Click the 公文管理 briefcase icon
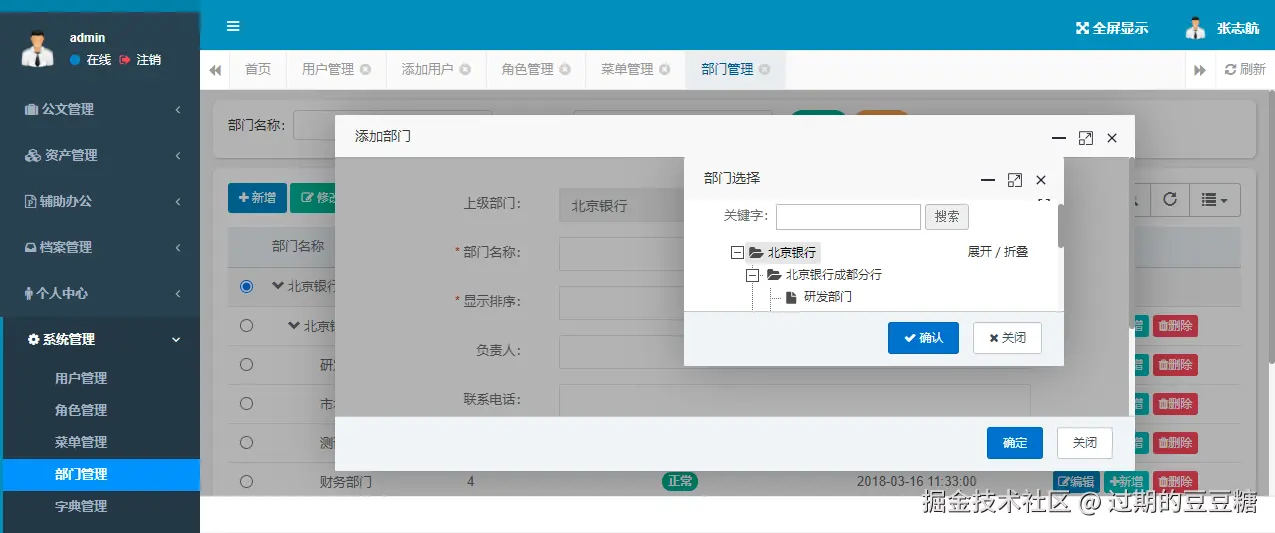The height and width of the screenshot is (533, 1275). tap(31, 109)
